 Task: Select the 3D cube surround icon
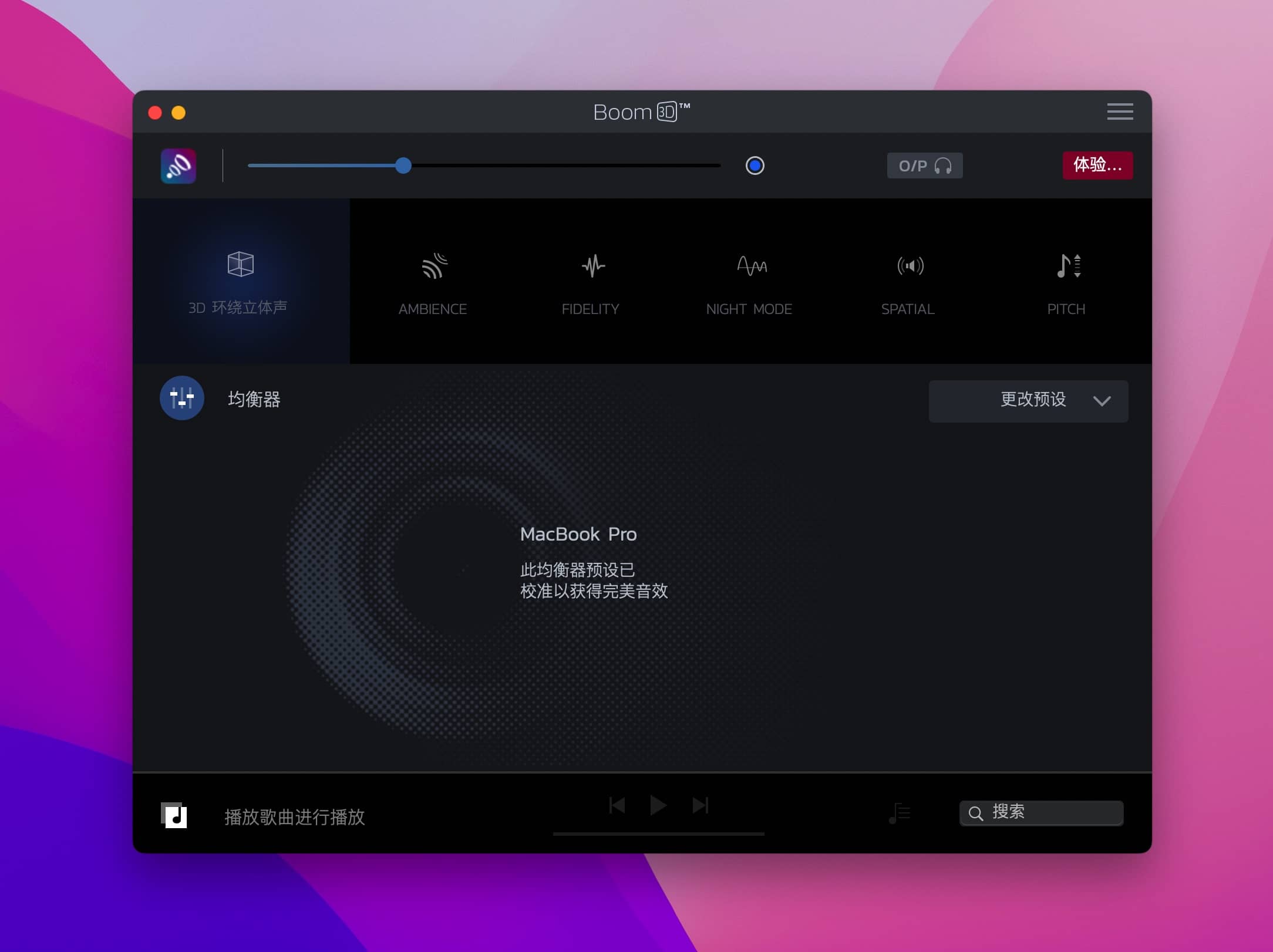[240, 264]
